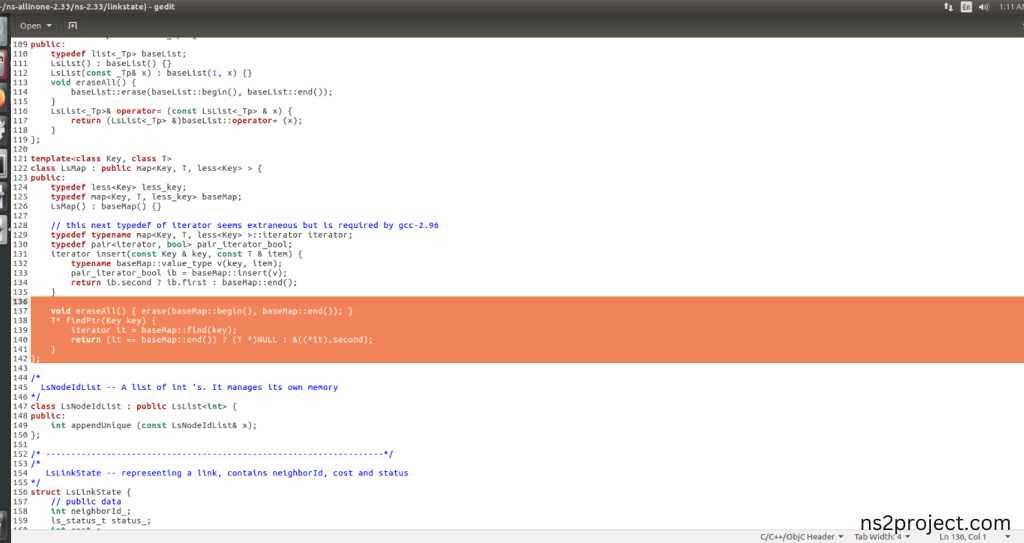Image resolution: width=1024 pixels, height=543 pixels.
Task: Click line 157 comment "// public data"
Action: tap(86, 502)
